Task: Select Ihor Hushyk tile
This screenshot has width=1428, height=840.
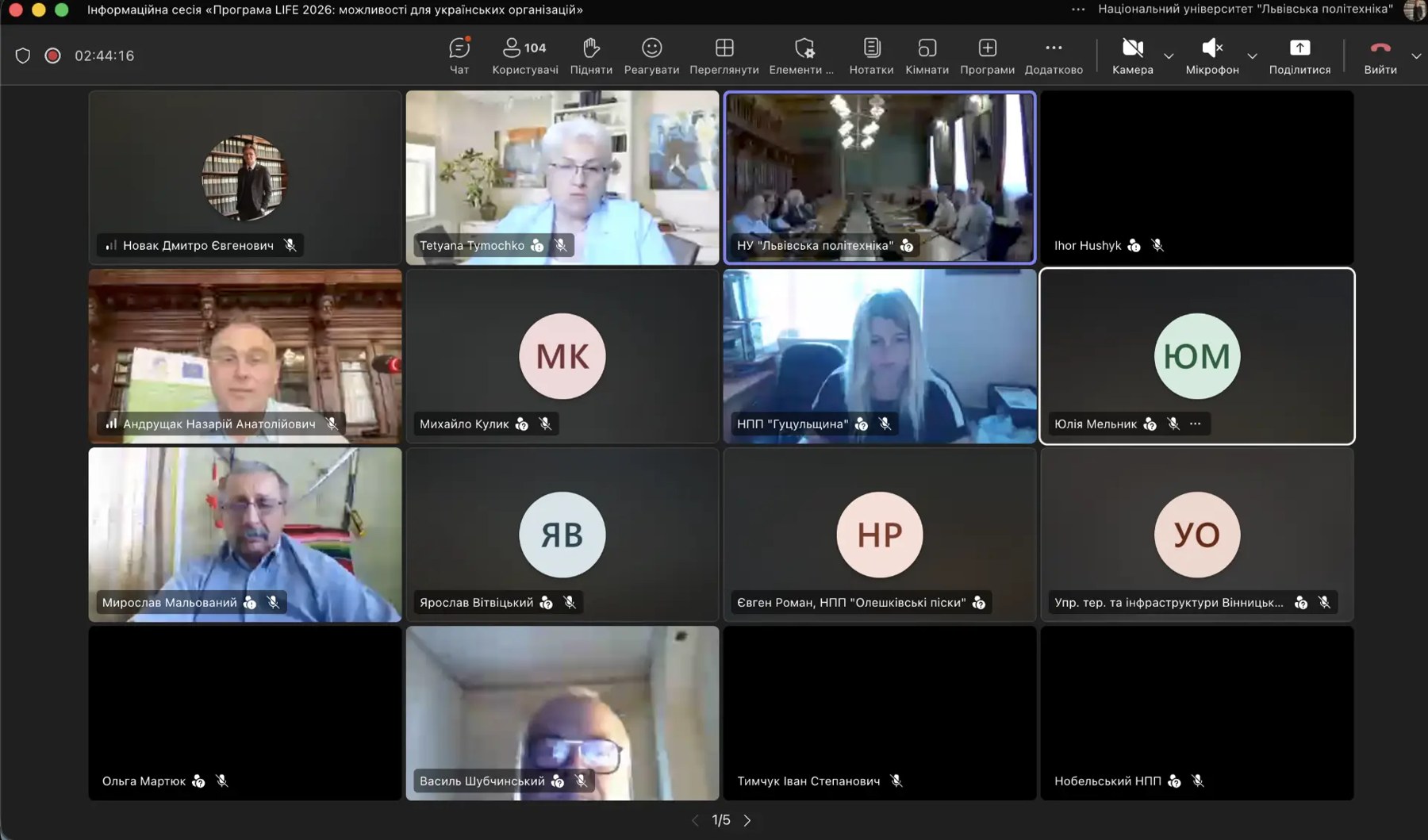Action: tap(1197, 177)
